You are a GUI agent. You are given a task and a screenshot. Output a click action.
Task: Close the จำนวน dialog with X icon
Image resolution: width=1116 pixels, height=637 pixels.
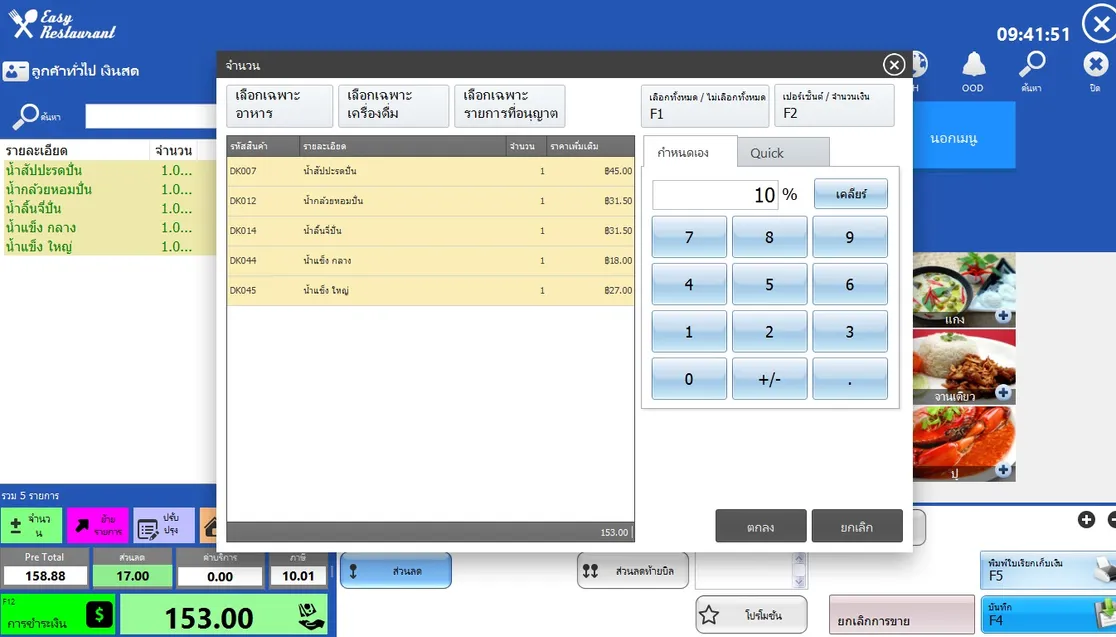click(894, 65)
